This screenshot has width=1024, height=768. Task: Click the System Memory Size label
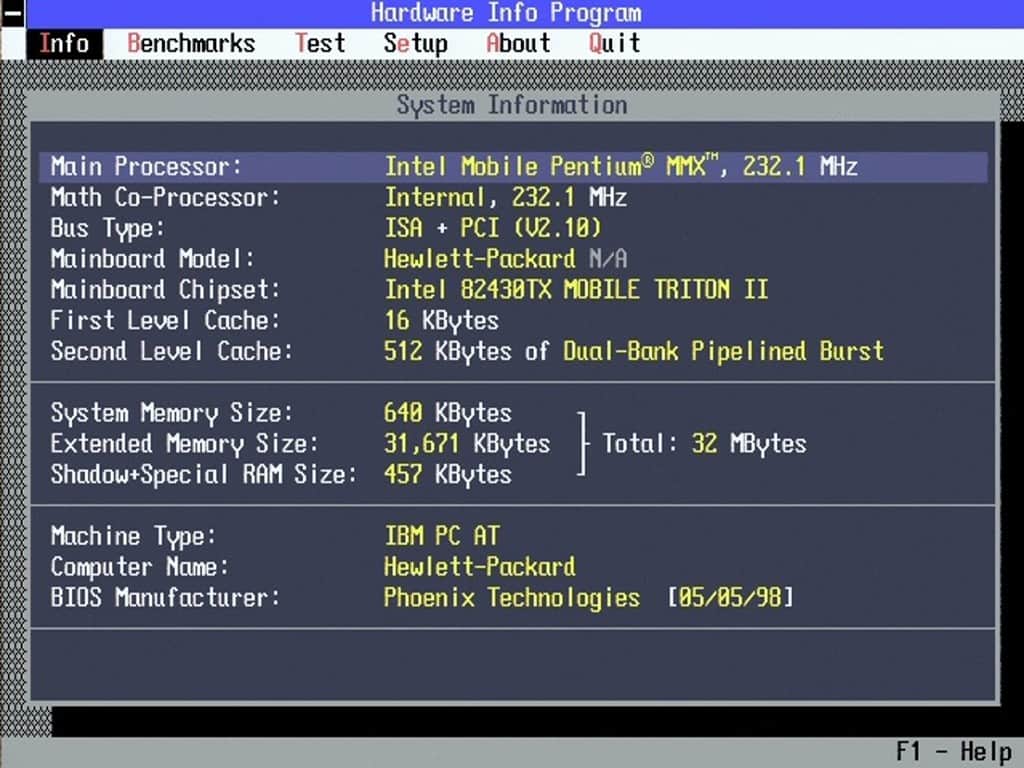tap(172, 413)
